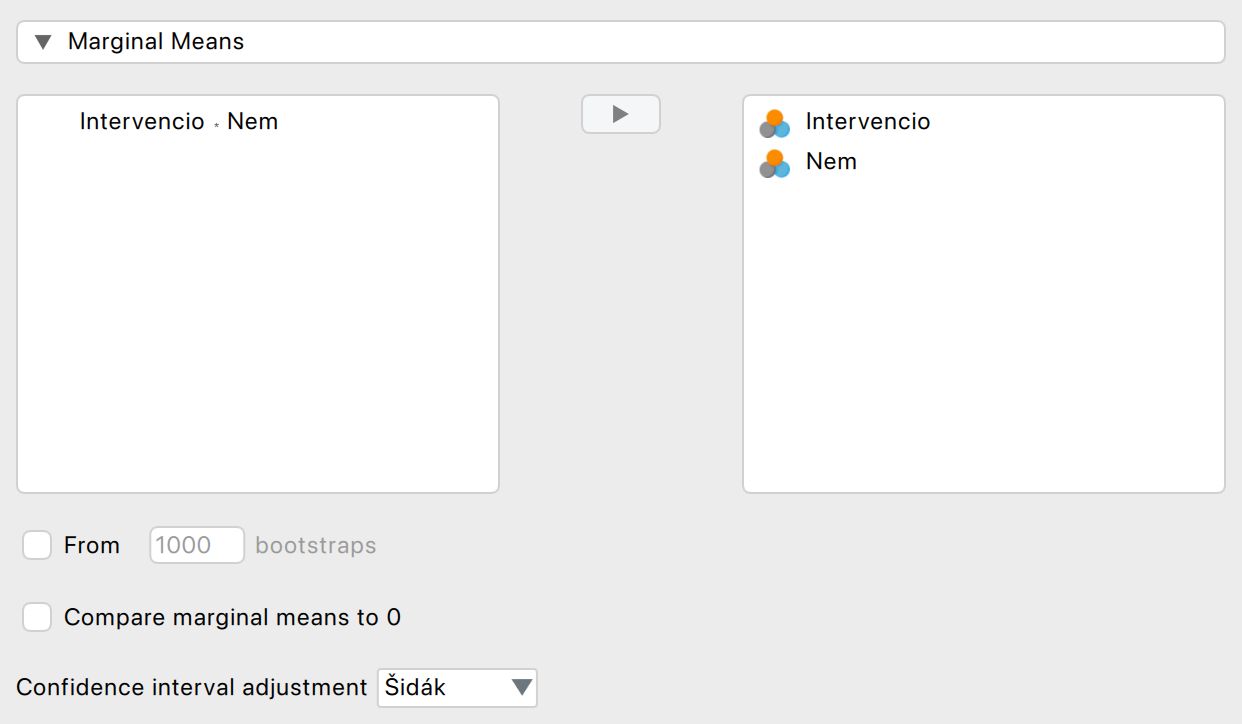Click the empty area of the left terms list
1242x724 pixels.
[257, 320]
